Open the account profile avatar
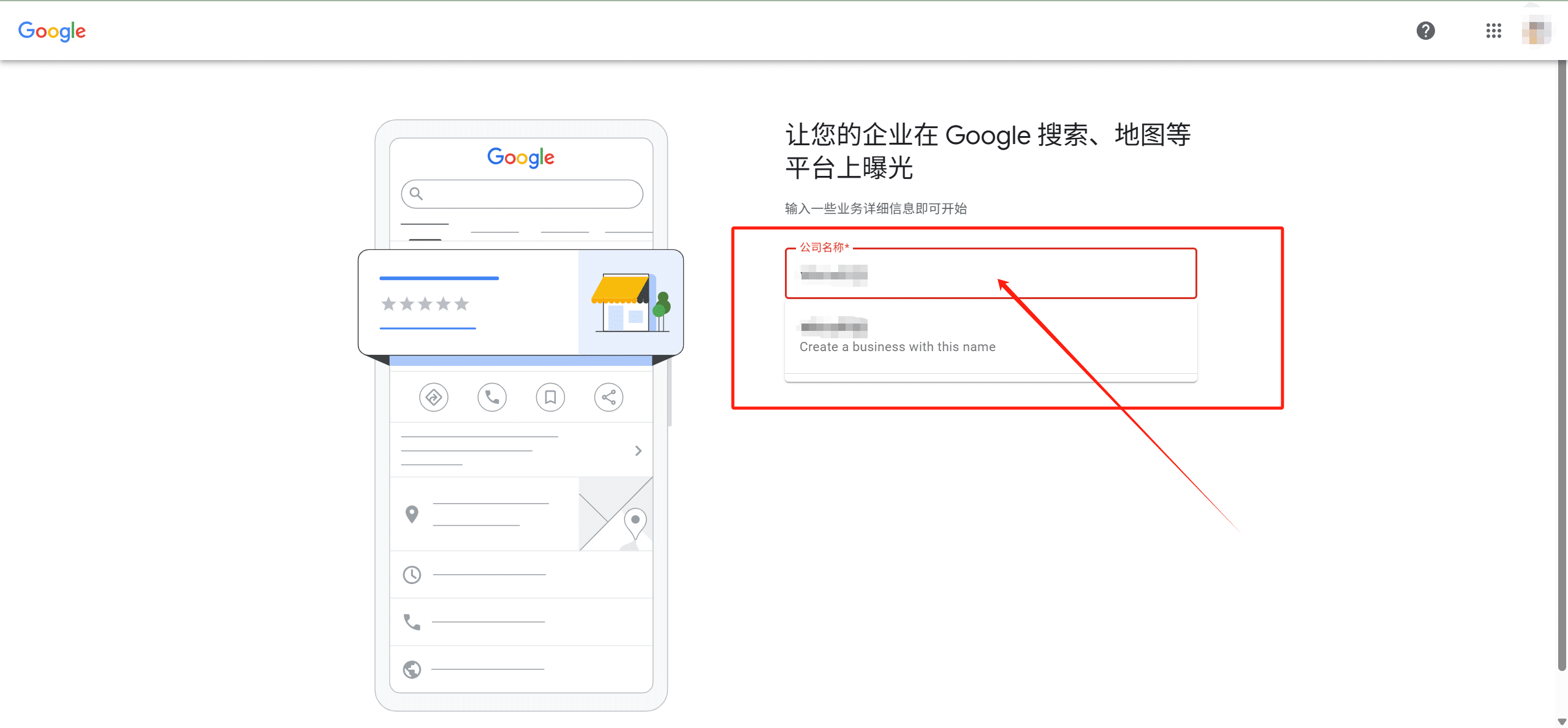The width and height of the screenshot is (1568, 728). [x=1536, y=31]
